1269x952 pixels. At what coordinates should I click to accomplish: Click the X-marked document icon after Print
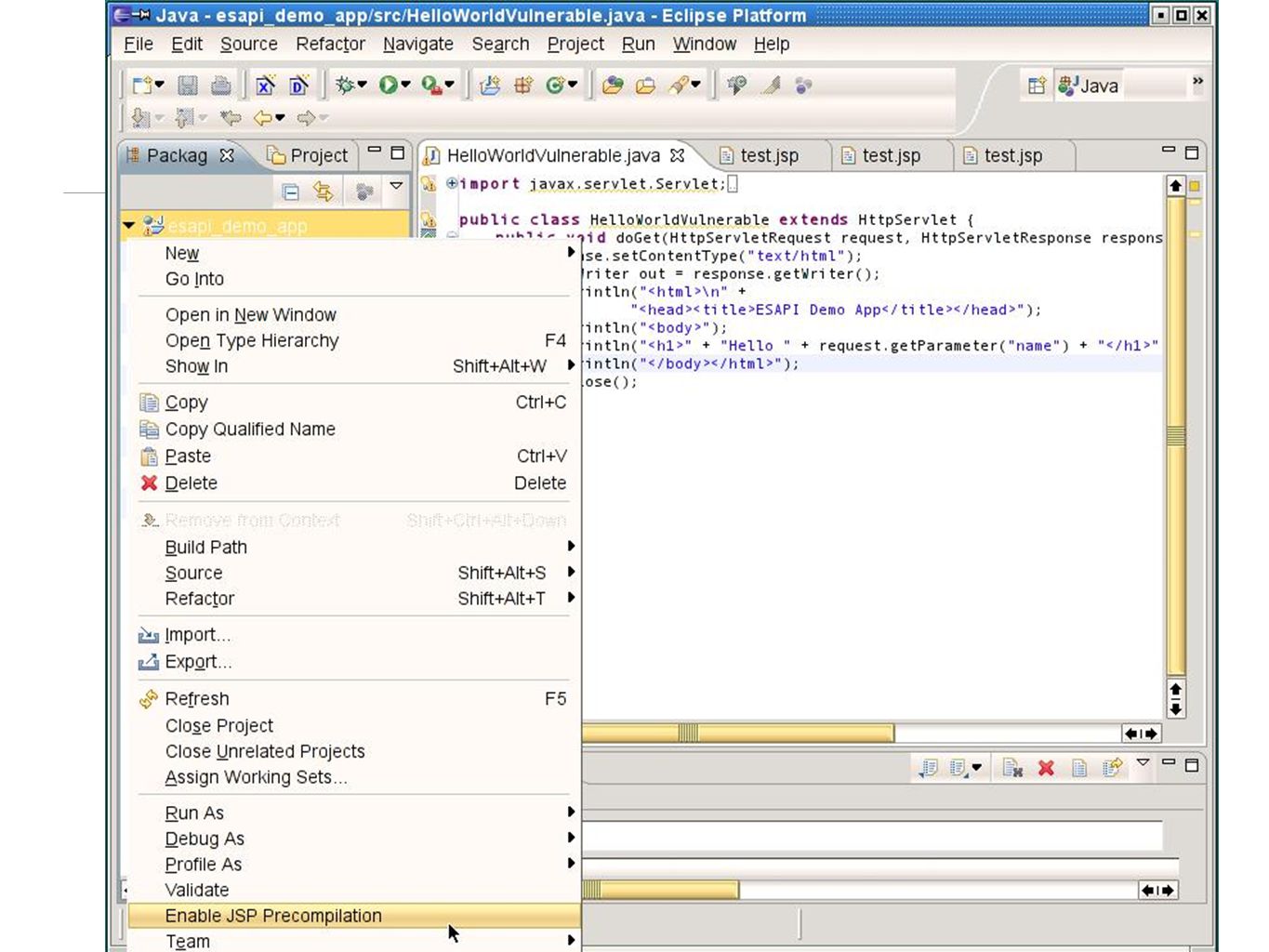coord(265,86)
